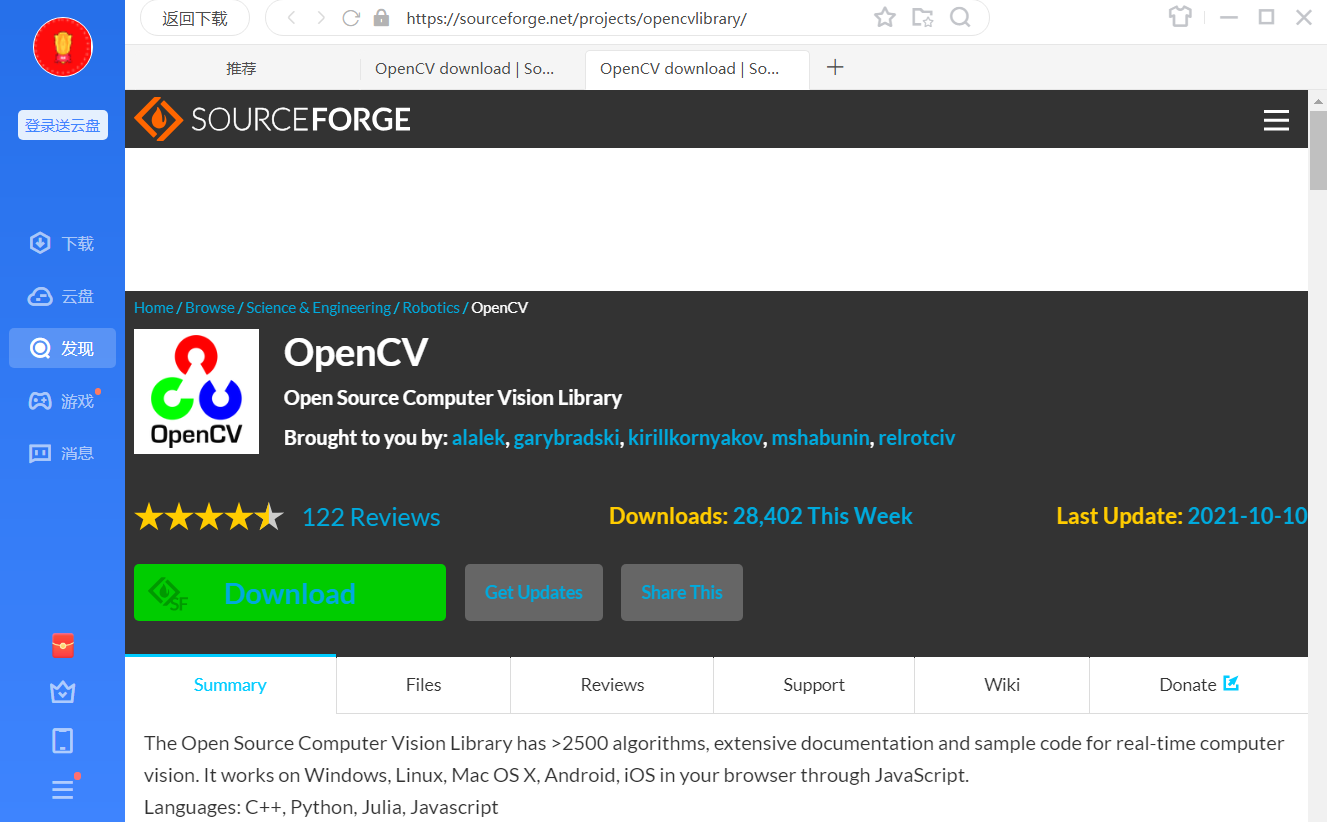Click the bookmark star icon in address bar
1327x822 pixels.
pos(885,18)
